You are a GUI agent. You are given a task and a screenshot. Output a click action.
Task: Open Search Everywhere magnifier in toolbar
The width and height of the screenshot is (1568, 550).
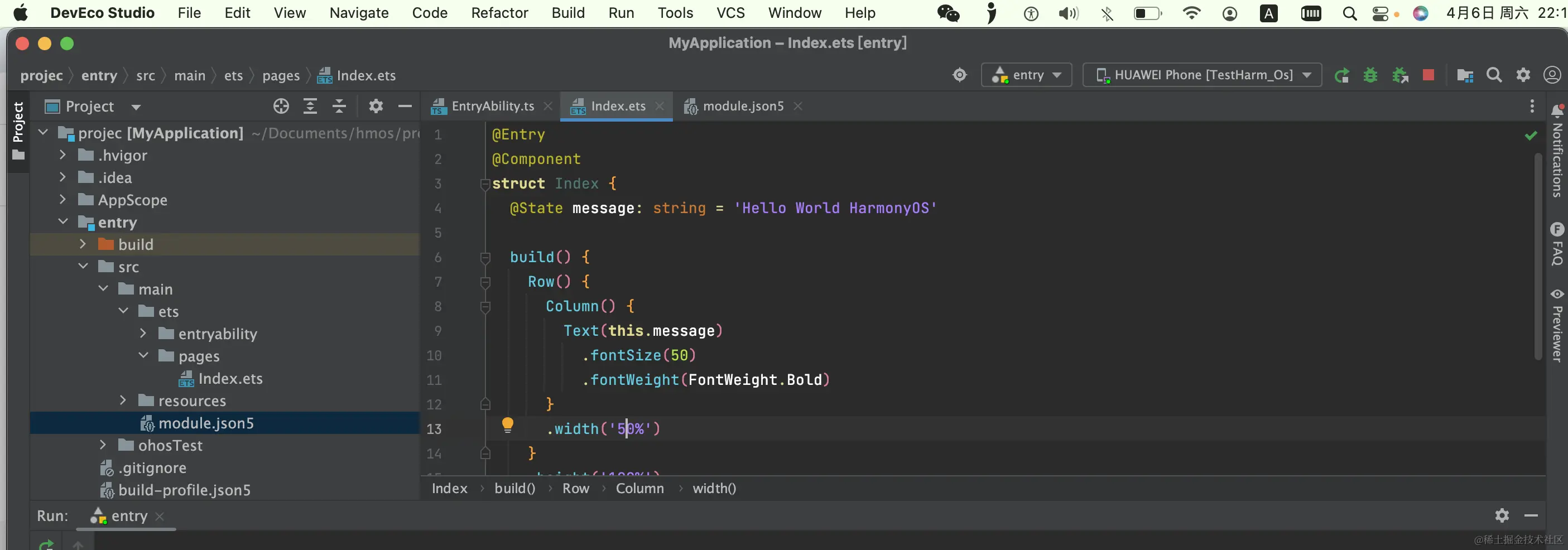point(1494,75)
